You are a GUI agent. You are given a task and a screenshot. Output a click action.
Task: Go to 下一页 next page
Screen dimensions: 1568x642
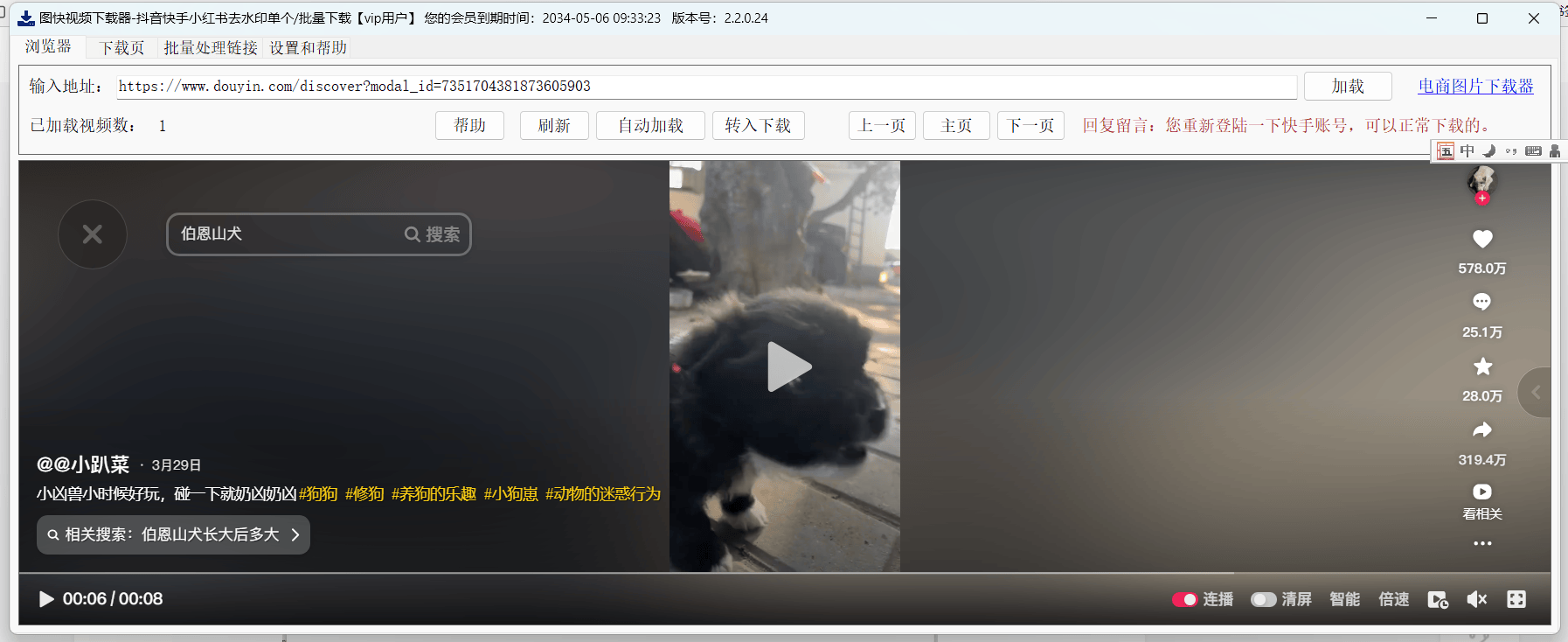1030,125
